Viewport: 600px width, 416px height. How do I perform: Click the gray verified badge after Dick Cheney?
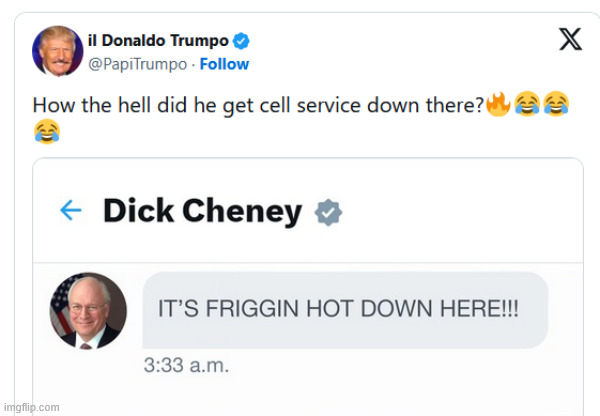point(327,211)
